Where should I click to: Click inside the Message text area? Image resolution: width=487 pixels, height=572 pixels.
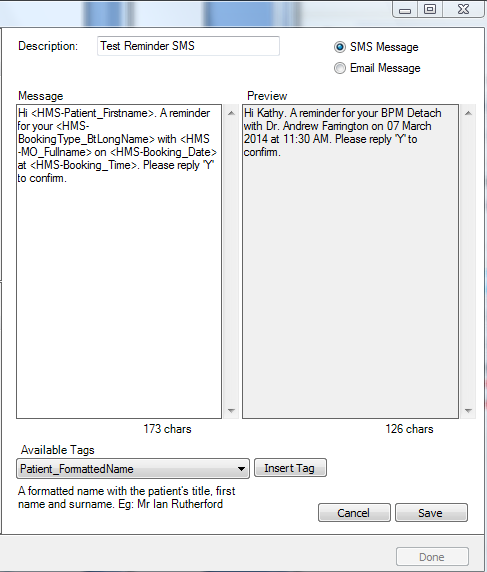click(x=119, y=261)
